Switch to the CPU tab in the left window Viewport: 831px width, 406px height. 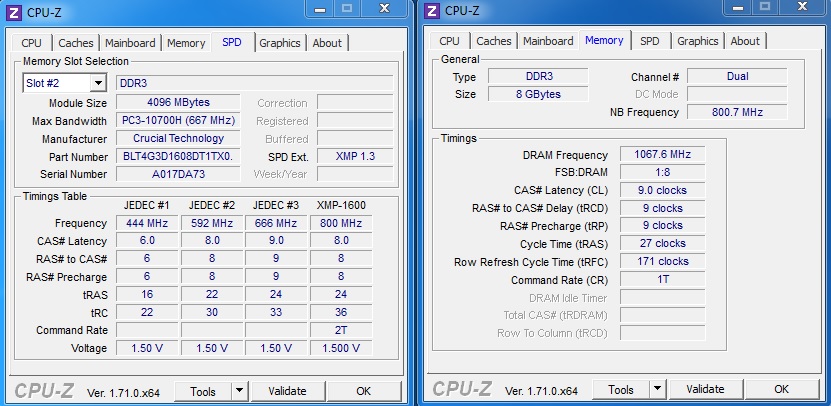[32, 43]
